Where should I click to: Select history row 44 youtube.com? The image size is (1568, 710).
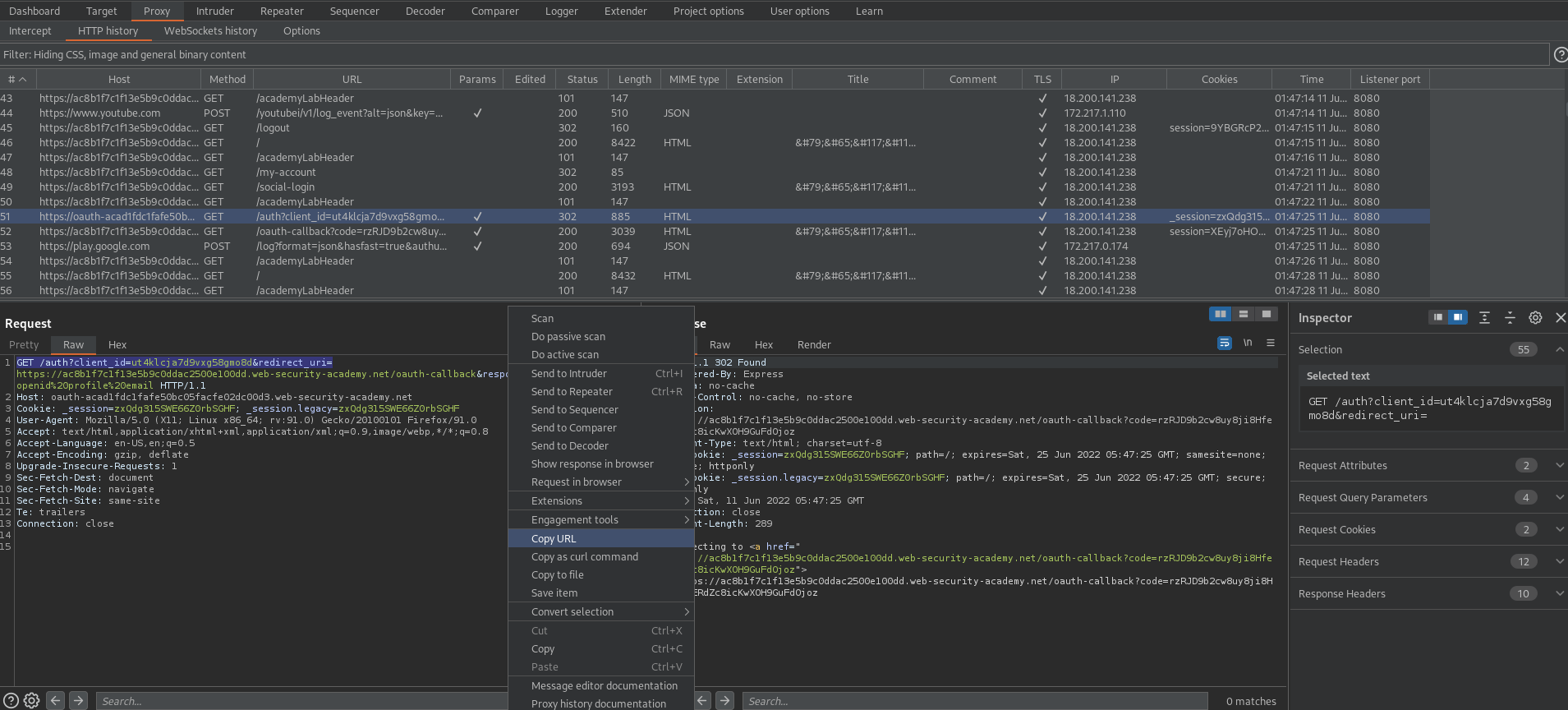coord(715,113)
